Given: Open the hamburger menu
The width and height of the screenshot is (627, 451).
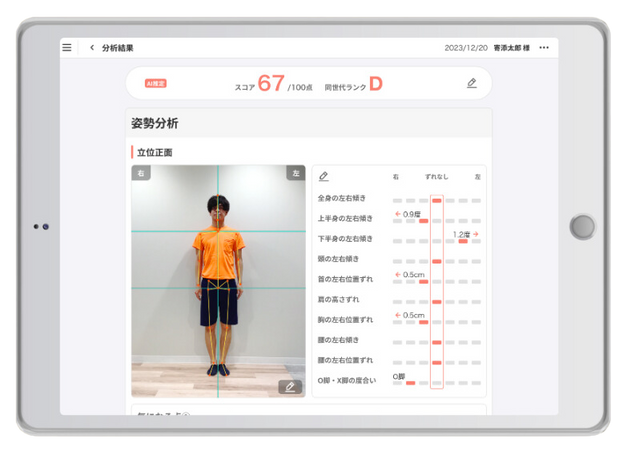Looking at the screenshot, I should [x=67, y=47].
